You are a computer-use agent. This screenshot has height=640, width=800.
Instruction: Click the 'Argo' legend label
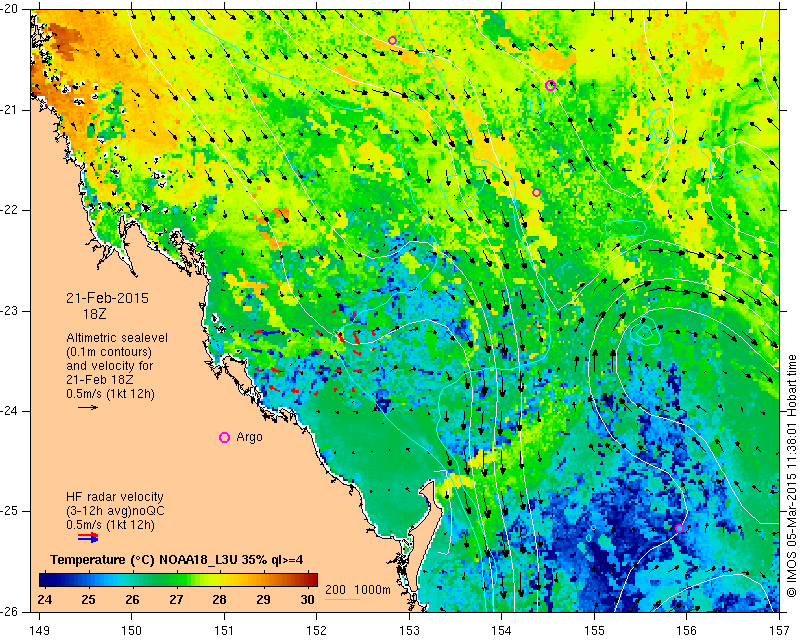point(249,437)
